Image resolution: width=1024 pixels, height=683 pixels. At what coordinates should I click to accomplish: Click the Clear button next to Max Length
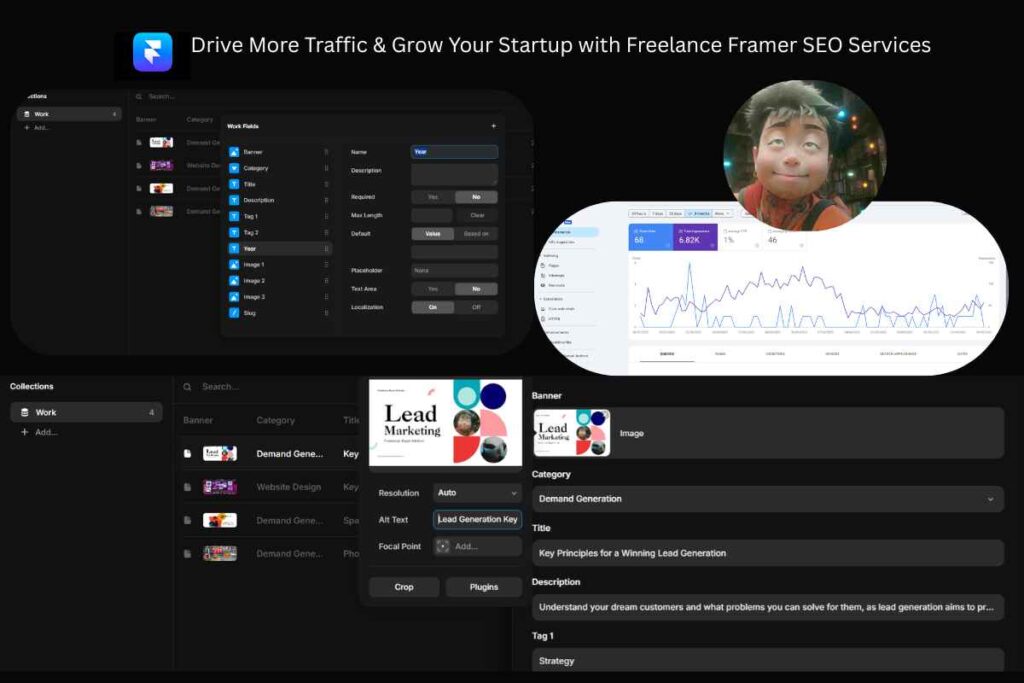(x=478, y=215)
